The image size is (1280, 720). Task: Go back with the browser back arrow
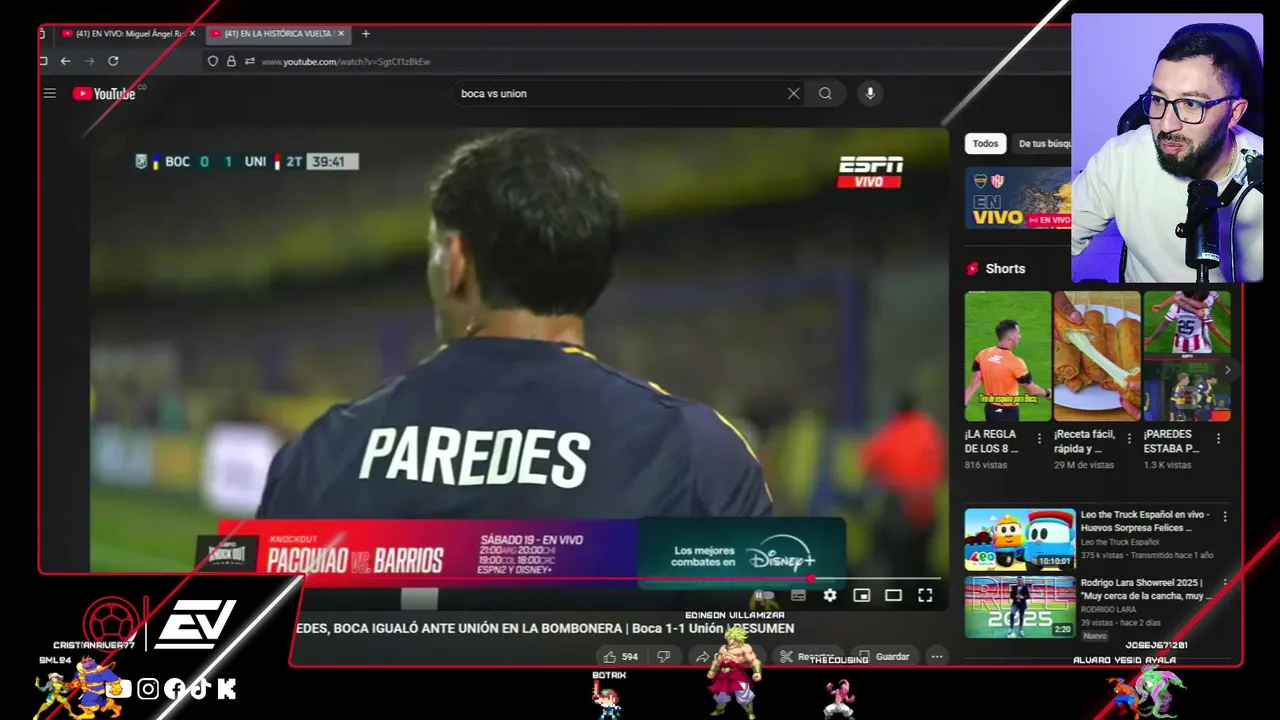pyautogui.click(x=65, y=61)
